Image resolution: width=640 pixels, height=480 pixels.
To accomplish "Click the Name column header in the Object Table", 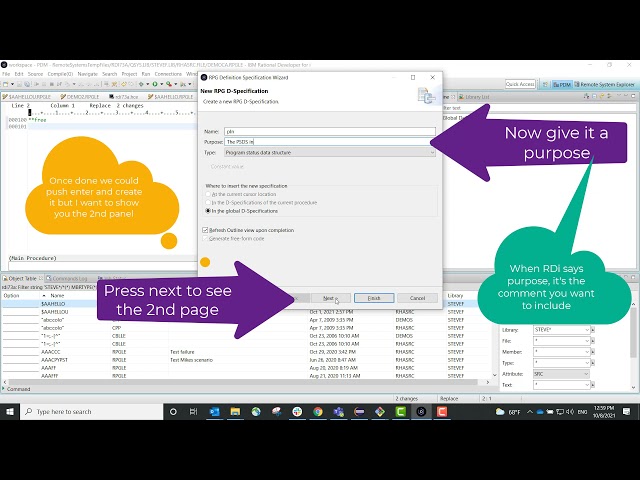I will pyautogui.click(x=57, y=296).
